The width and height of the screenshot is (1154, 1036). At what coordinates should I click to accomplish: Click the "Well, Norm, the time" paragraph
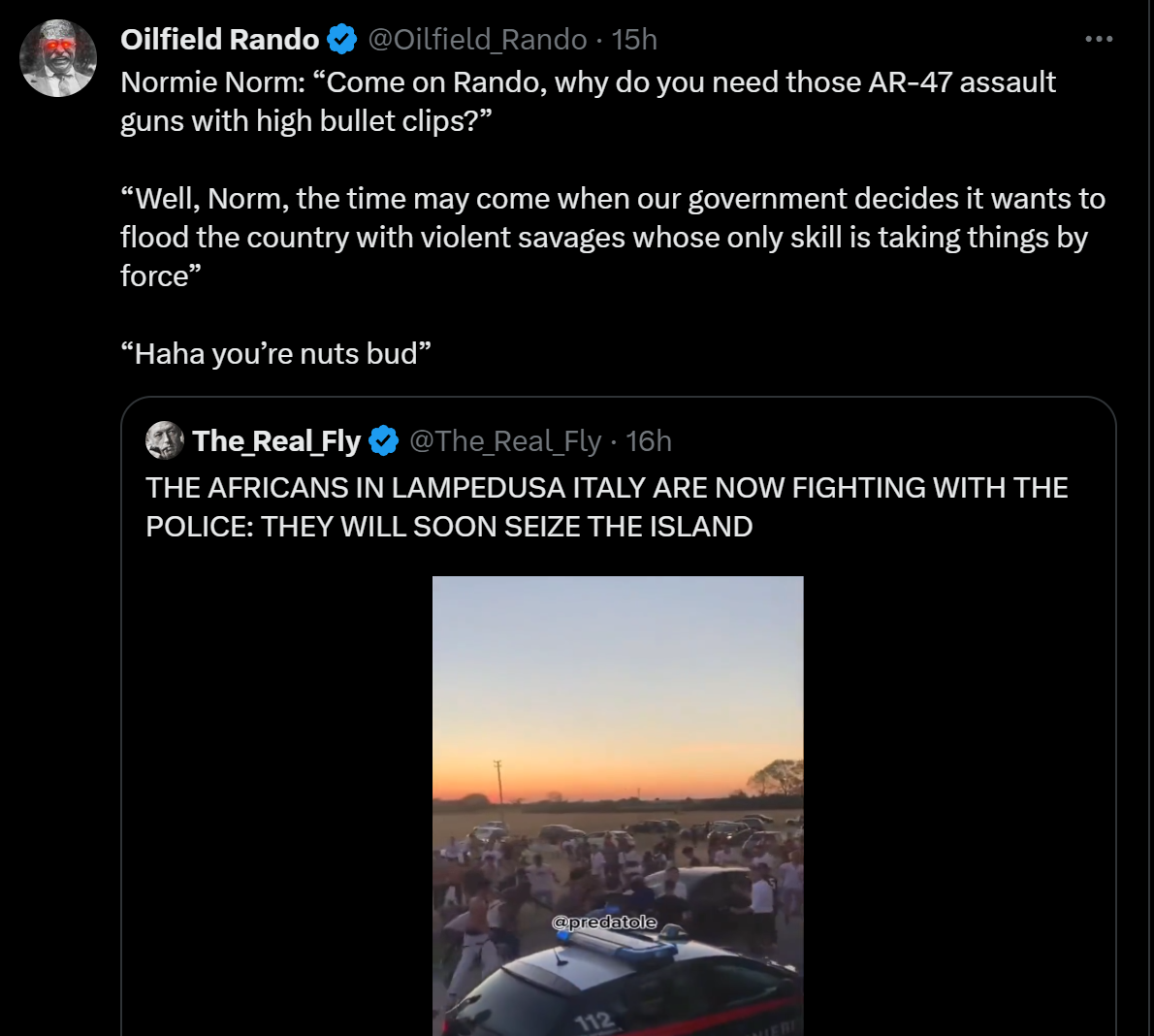click(x=611, y=237)
